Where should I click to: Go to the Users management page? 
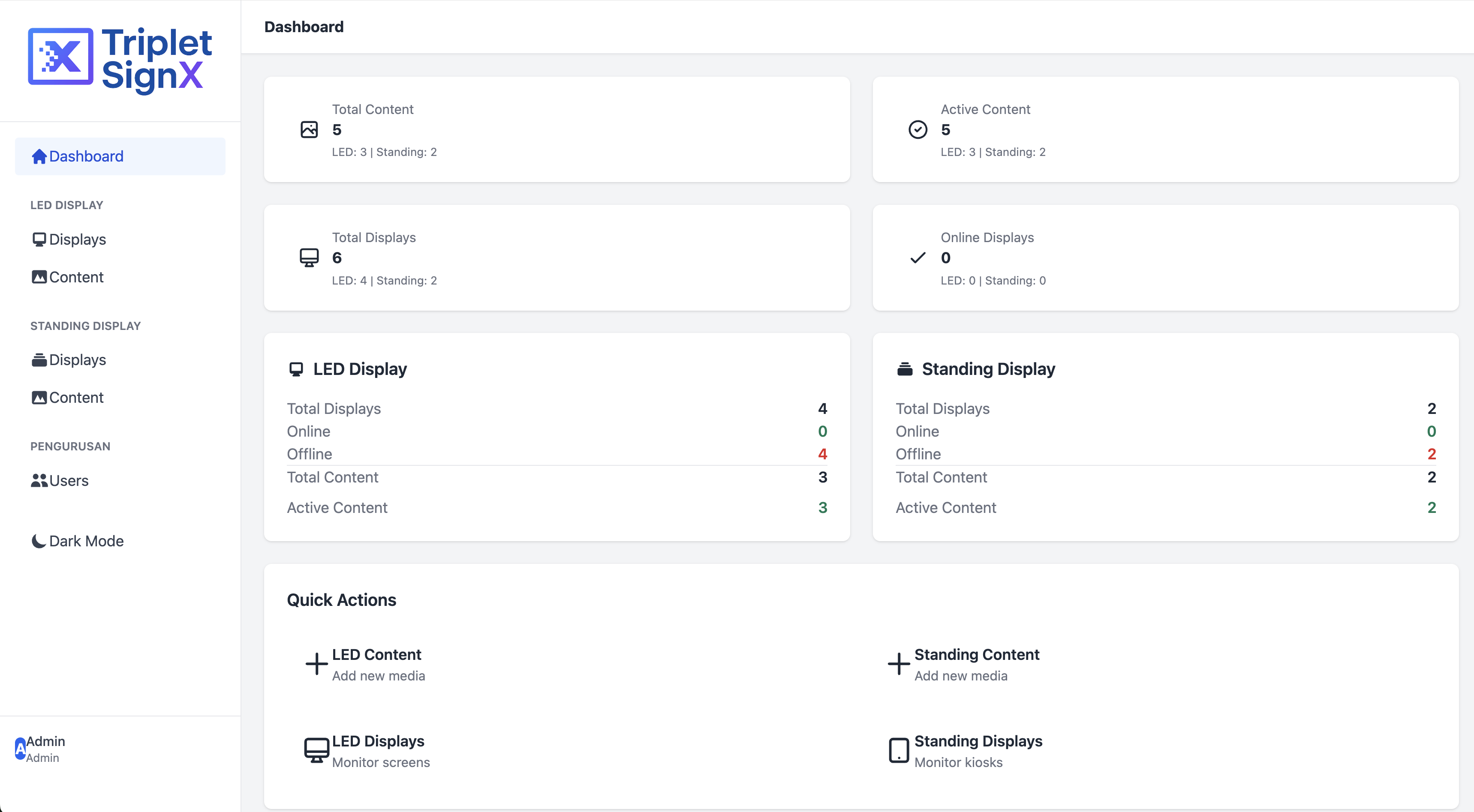69,481
